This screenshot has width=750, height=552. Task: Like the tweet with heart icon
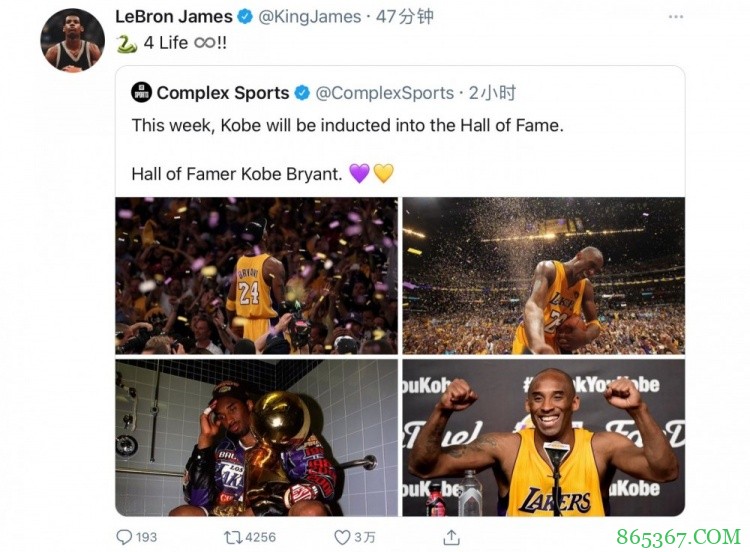coord(341,537)
